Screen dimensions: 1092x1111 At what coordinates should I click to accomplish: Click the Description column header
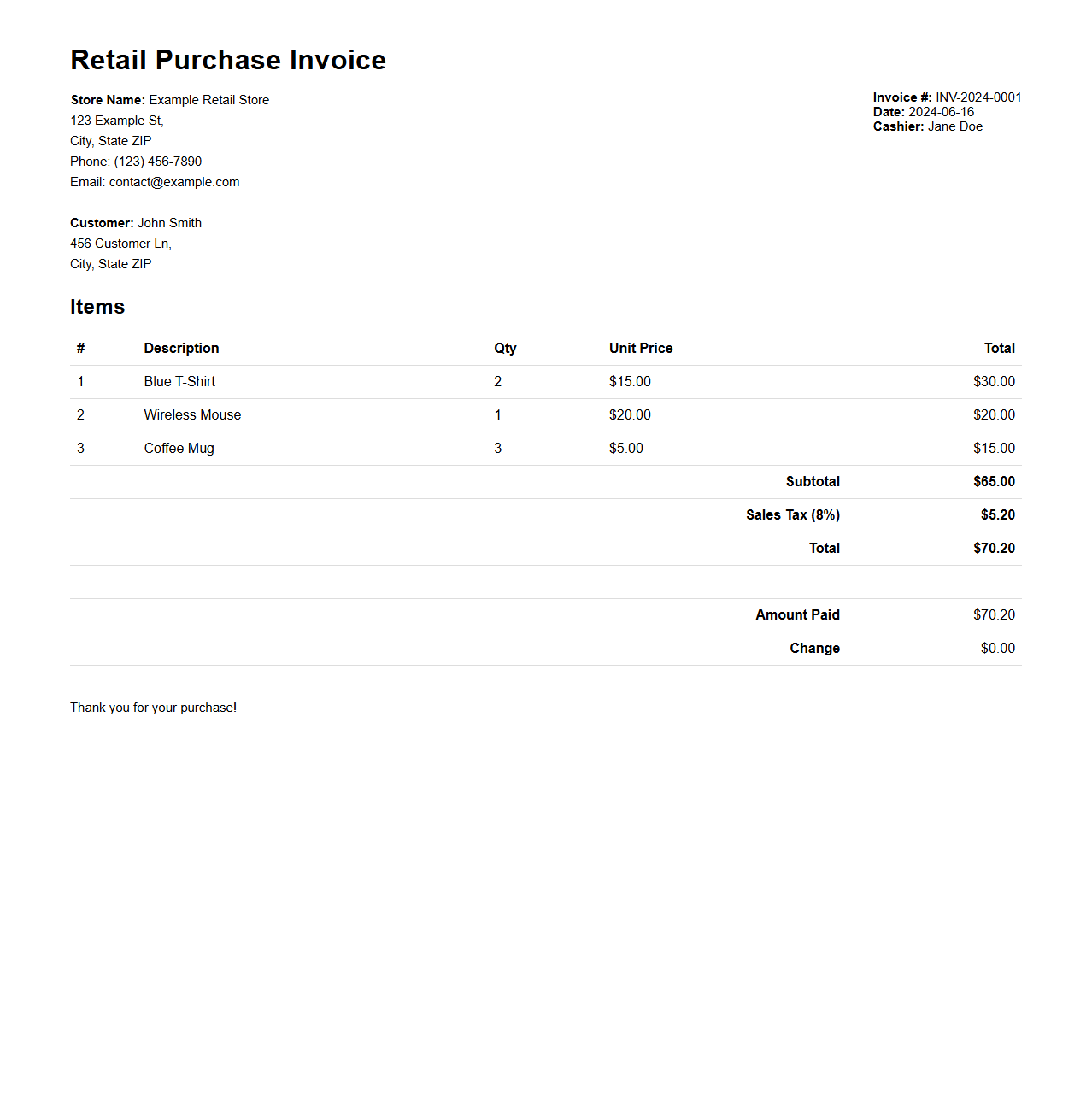click(x=181, y=348)
